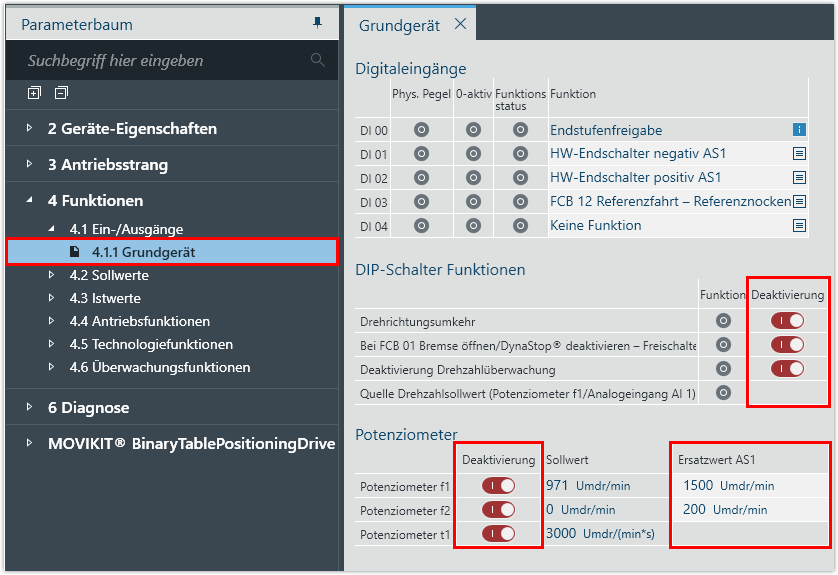Click the Suchbegriff search input field
This screenshot has width=838, height=575.
(x=160, y=61)
